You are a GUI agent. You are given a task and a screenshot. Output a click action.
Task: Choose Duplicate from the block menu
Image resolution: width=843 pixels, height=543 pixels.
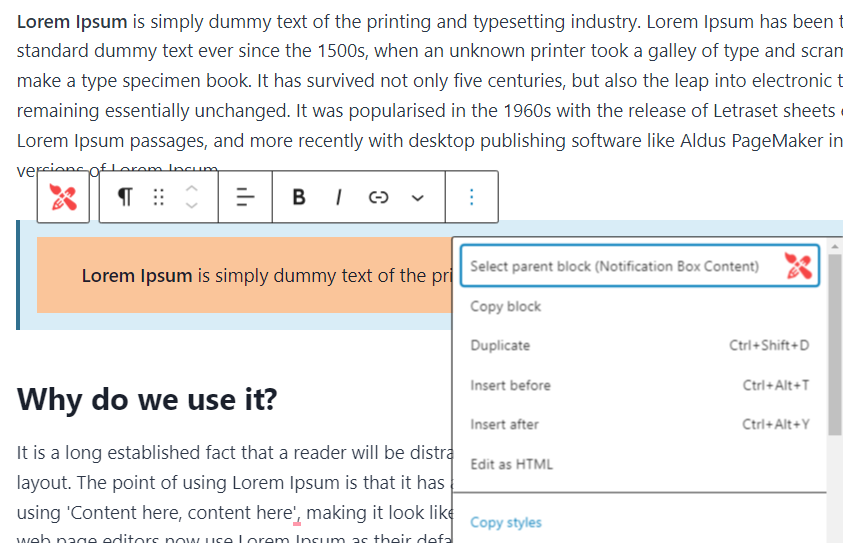point(640,345)
